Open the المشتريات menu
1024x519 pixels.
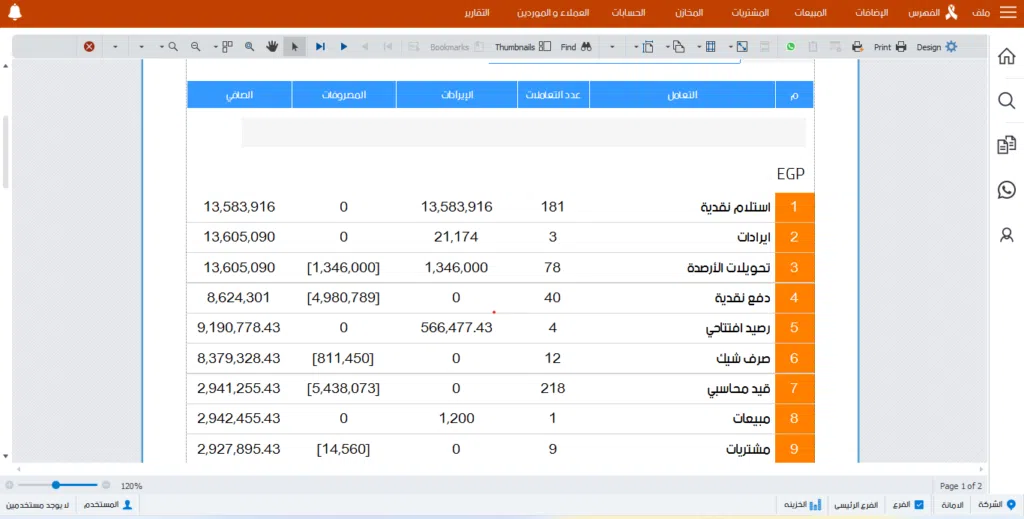pyautogui.click(x=750, y=13)
